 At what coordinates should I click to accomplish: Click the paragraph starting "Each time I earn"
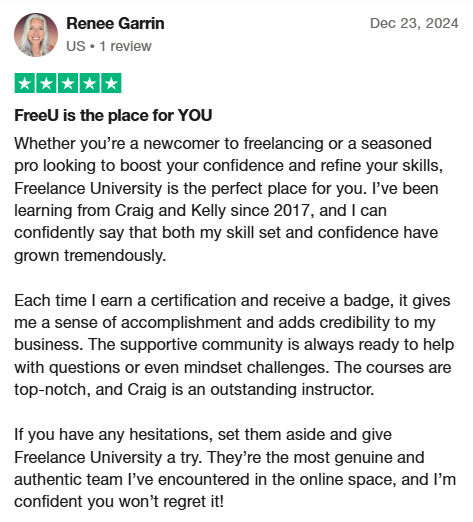pos(234,345)
